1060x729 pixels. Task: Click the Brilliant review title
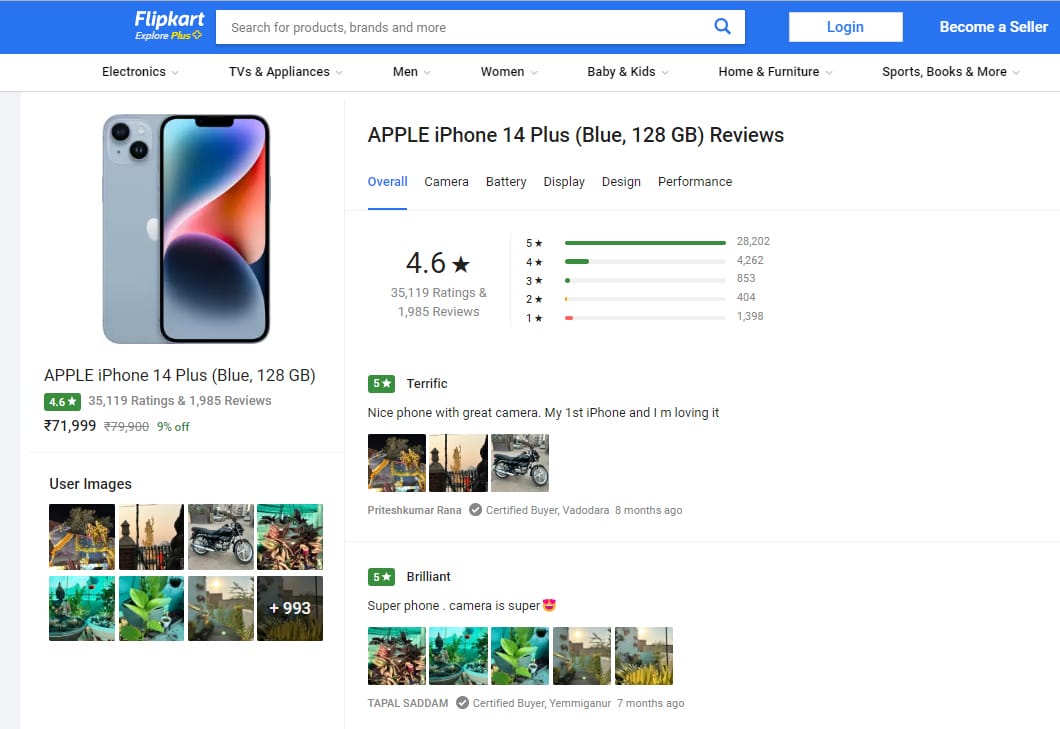click(x=428, y=577)
